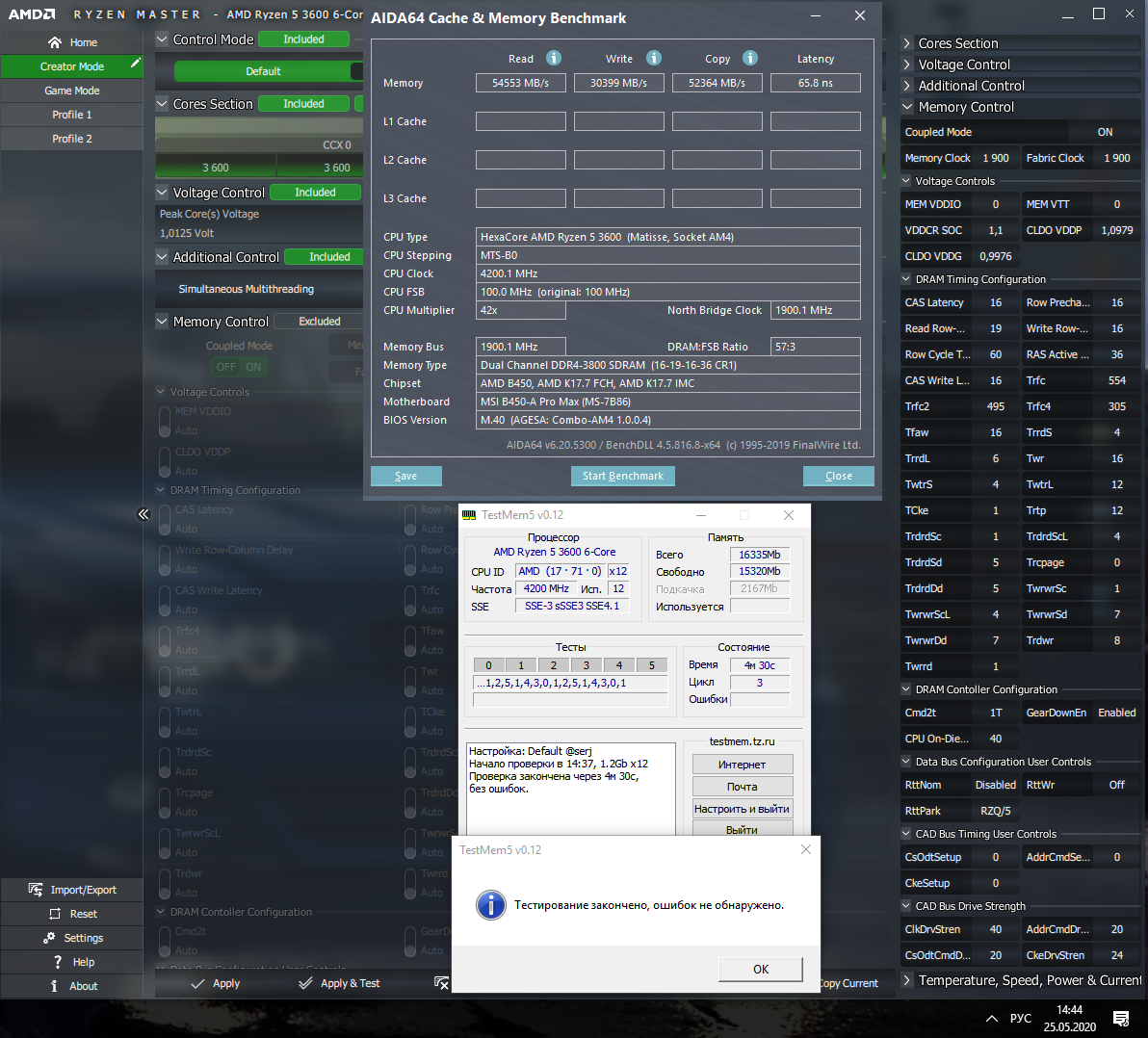Select Creator Mode profile
Image resolution: width=1148 pixels, height=1038 pixels.
coord(71,66)
